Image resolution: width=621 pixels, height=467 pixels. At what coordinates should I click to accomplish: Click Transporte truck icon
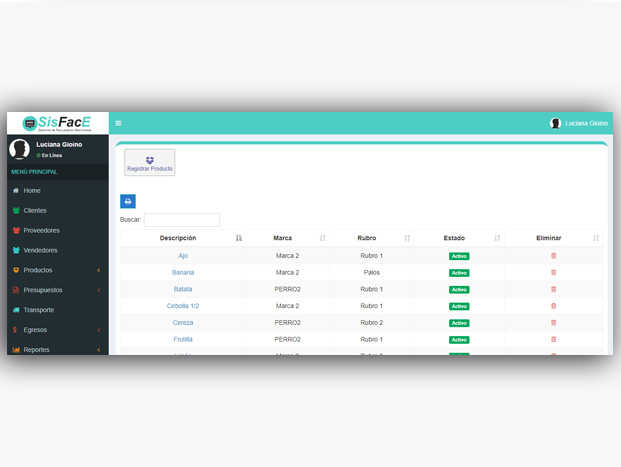tap(16, 310)
